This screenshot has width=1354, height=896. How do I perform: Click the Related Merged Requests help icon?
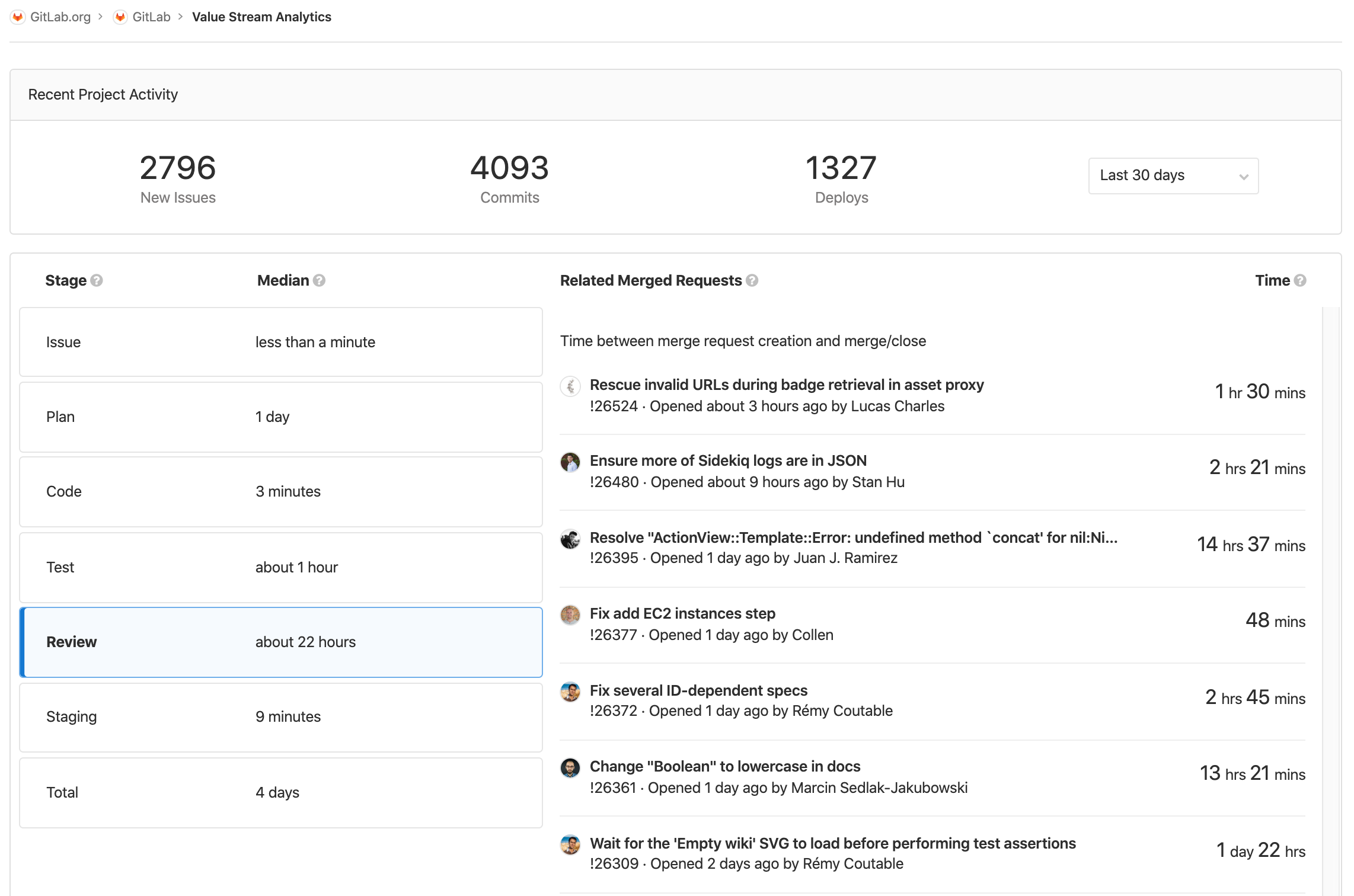[752, 280]
